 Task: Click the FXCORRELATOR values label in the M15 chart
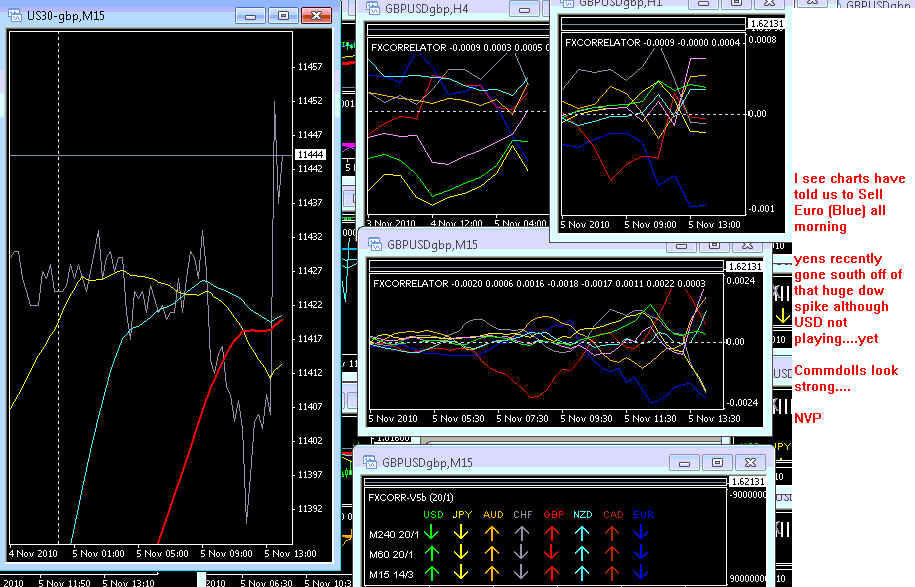tap(539, 284)
